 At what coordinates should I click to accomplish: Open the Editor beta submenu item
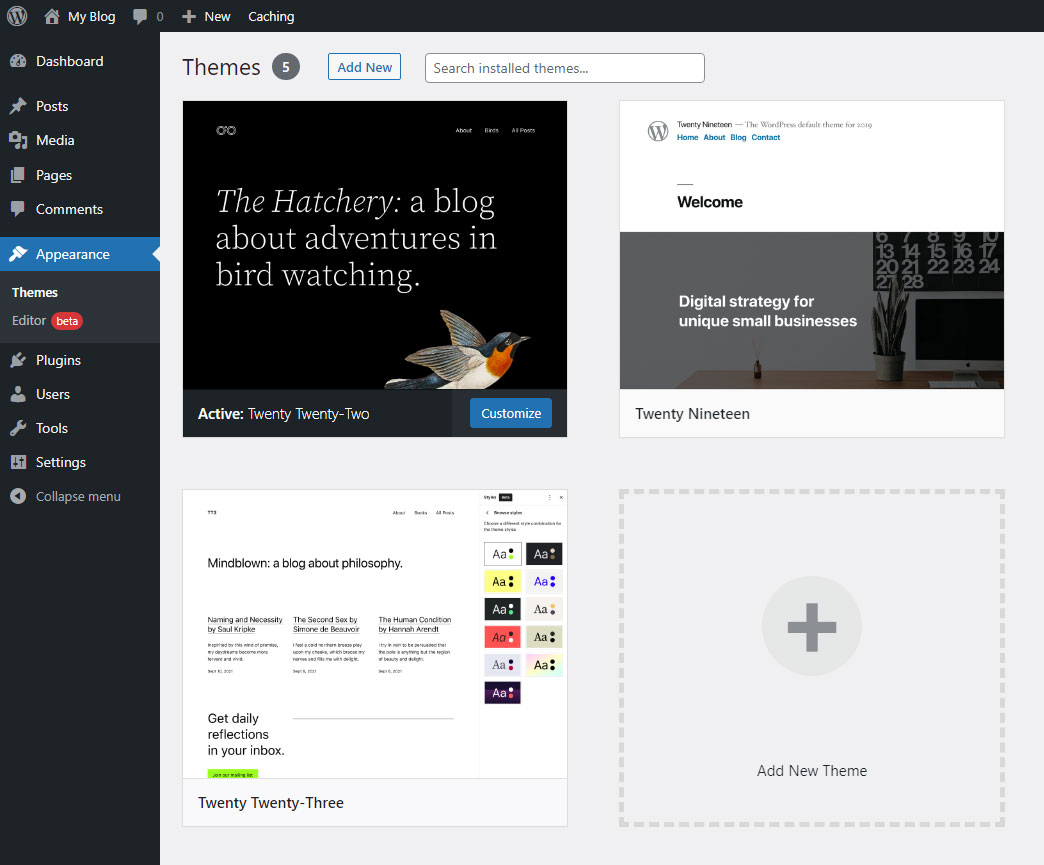point(47,320)
